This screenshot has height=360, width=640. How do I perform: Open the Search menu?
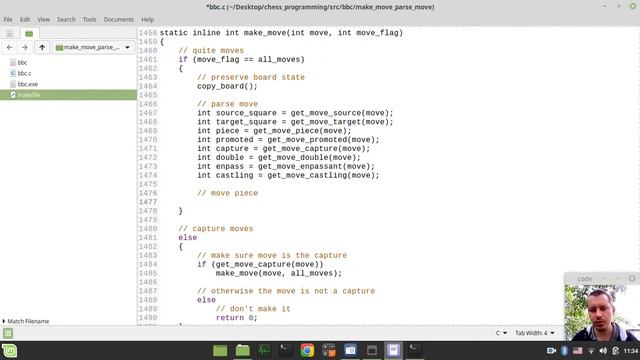point(66,19)
